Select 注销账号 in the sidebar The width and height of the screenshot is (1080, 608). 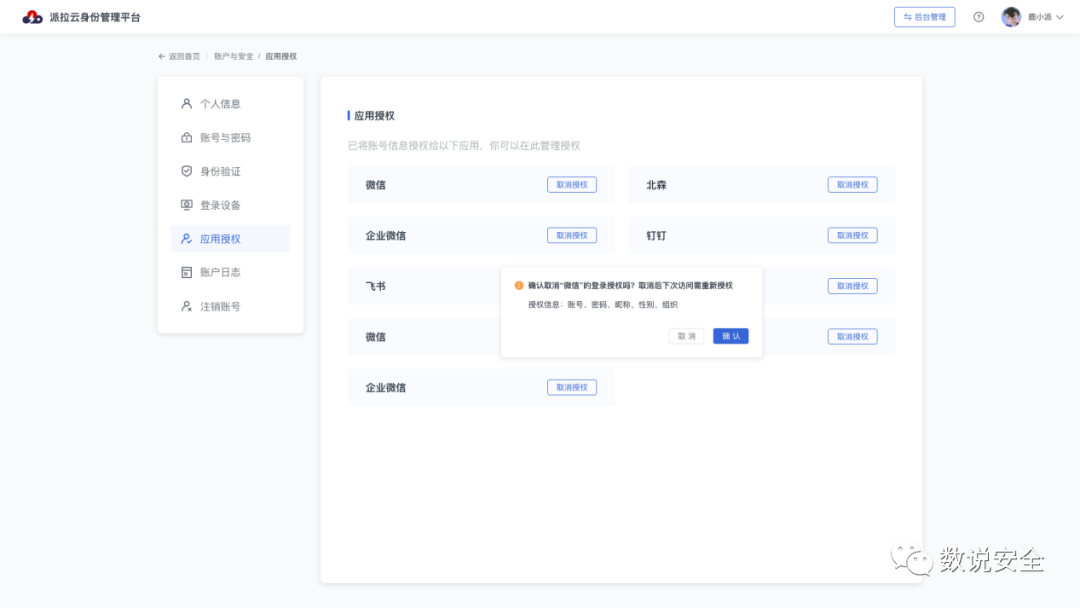point(230,306)
